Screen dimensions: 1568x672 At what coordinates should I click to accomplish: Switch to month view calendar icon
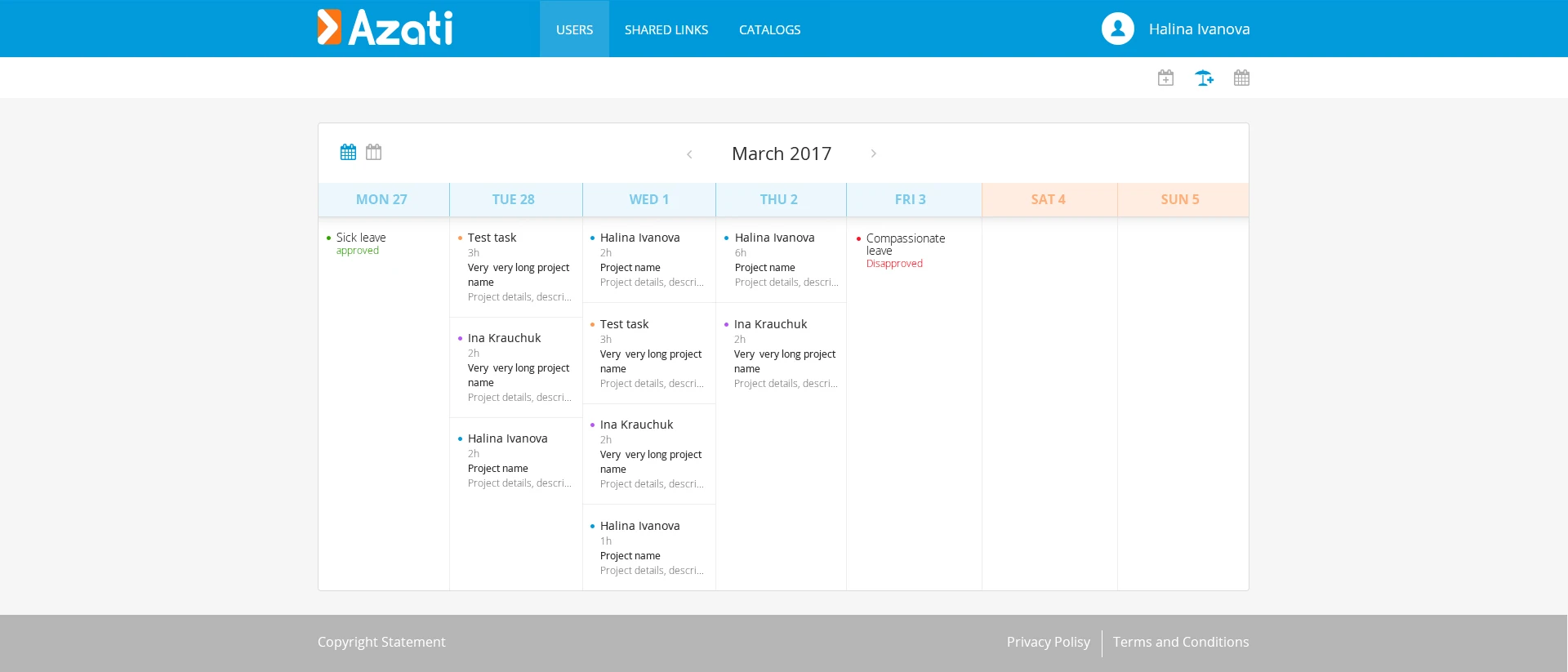tap(348, 152)
